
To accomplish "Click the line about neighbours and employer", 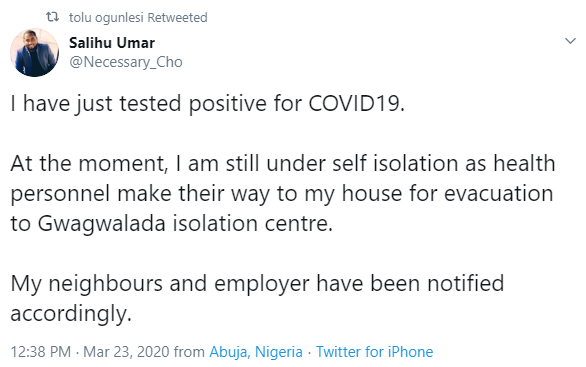I will pyautogui.click(x=257, y=284).
